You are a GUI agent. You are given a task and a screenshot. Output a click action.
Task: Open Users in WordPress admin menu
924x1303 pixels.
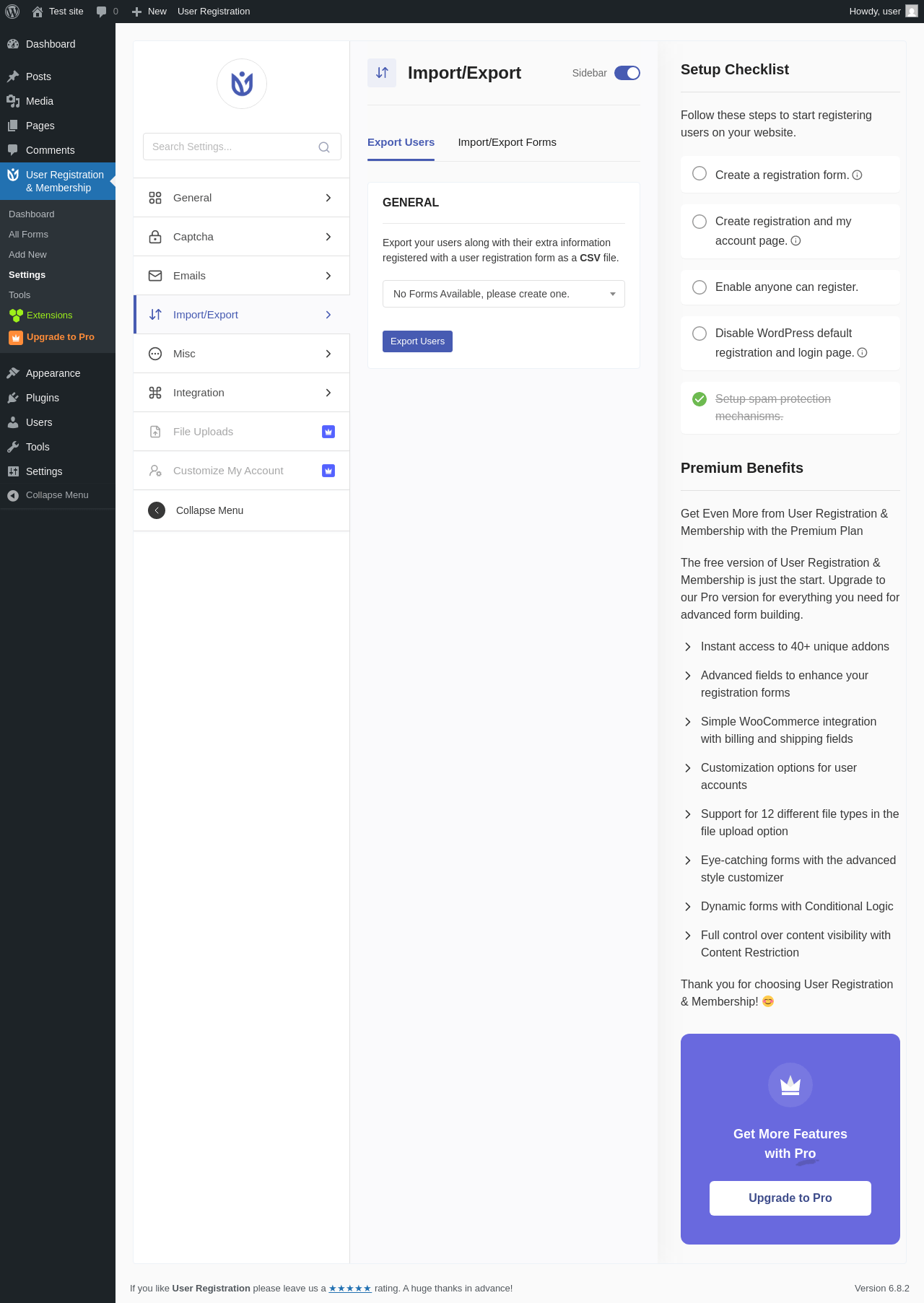pos(58,422)
